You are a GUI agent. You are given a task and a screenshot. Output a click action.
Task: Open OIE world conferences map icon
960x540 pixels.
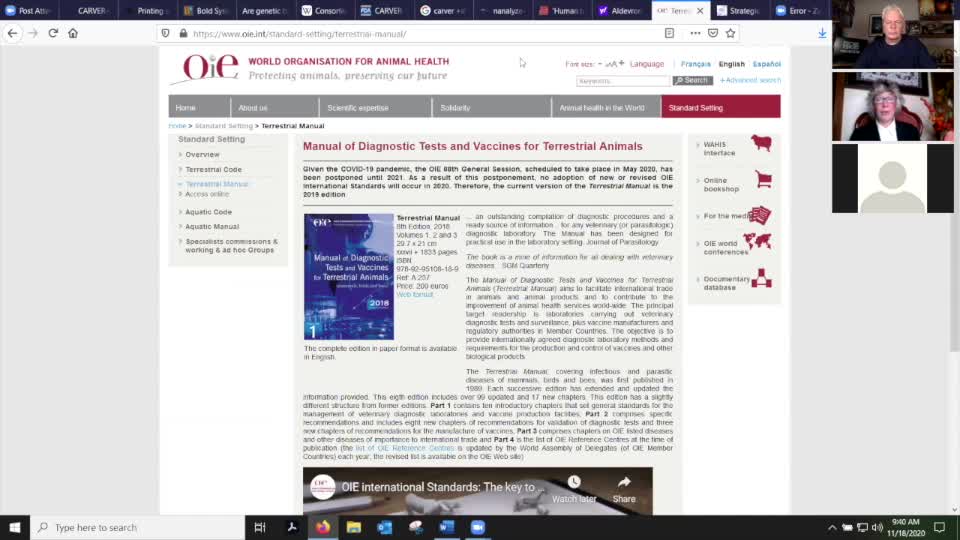(757, 242)
